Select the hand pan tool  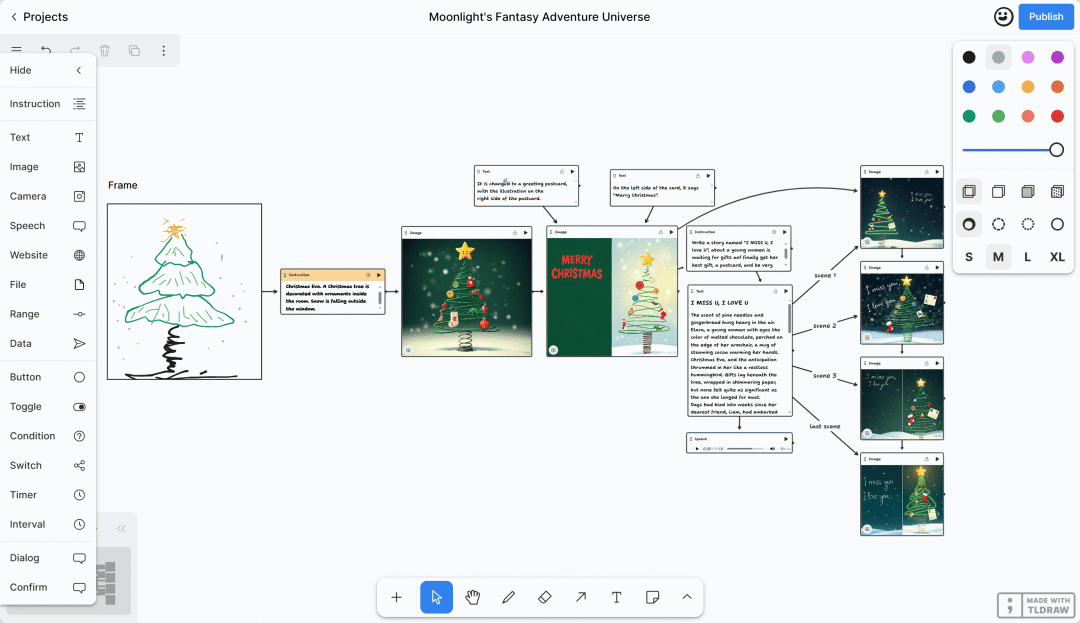point(472,597)
